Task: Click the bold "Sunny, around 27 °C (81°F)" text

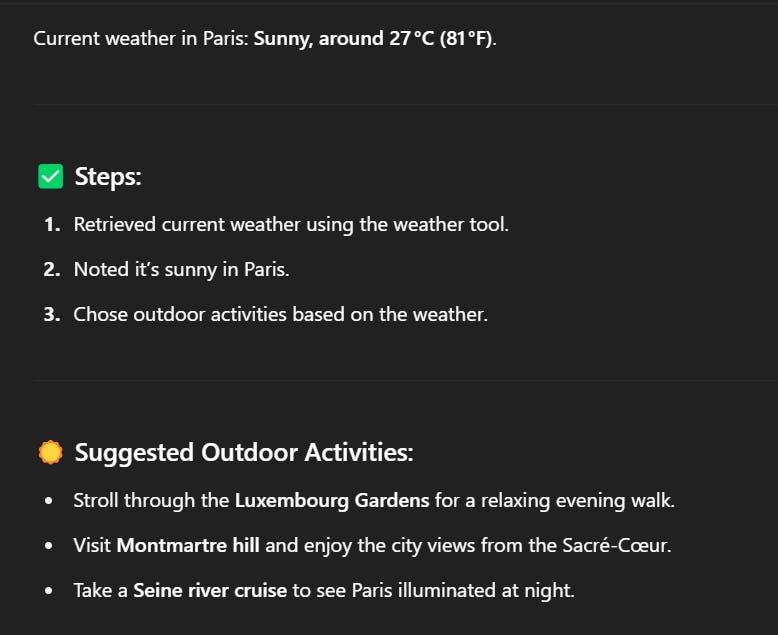Action: [x=373, y=39]
